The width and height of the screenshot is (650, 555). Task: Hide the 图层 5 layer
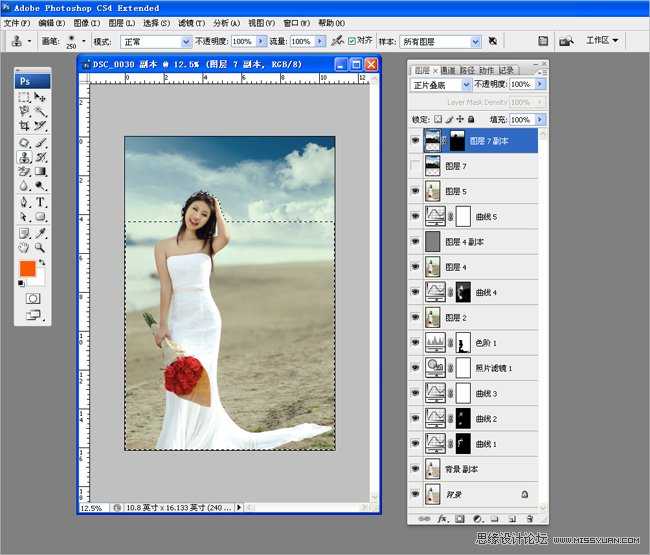[416, 191]
